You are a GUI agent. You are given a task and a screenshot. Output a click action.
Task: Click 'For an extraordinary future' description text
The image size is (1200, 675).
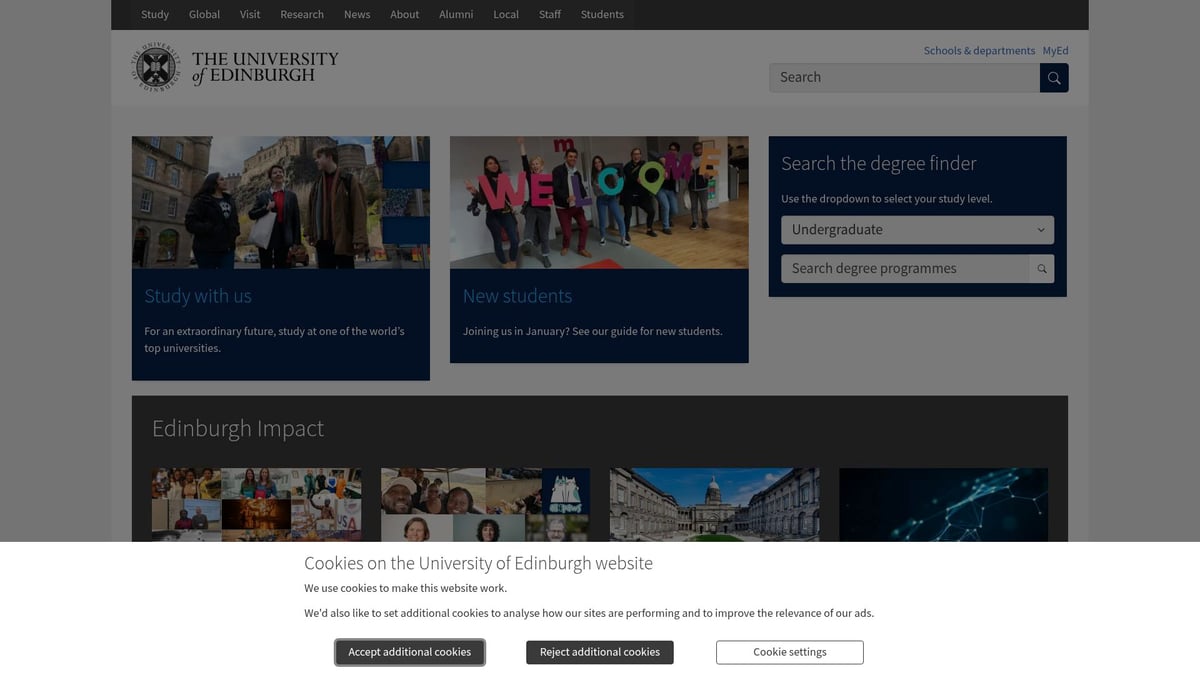pos(274,340)
